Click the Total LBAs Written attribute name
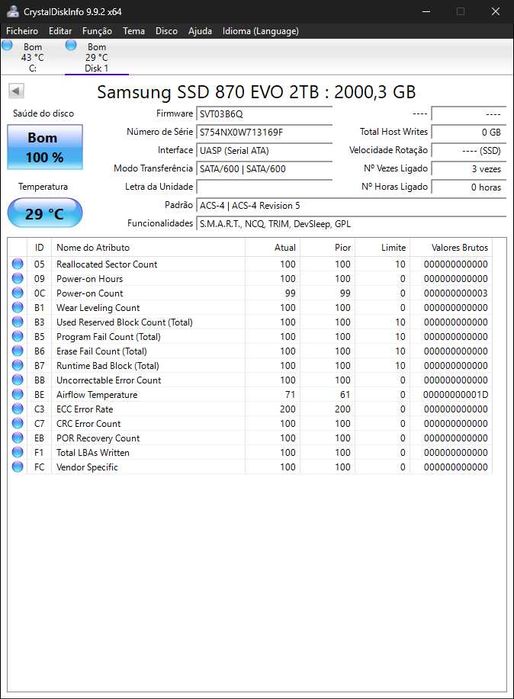Screen dimensions: 514x699 tap(93, 452)
